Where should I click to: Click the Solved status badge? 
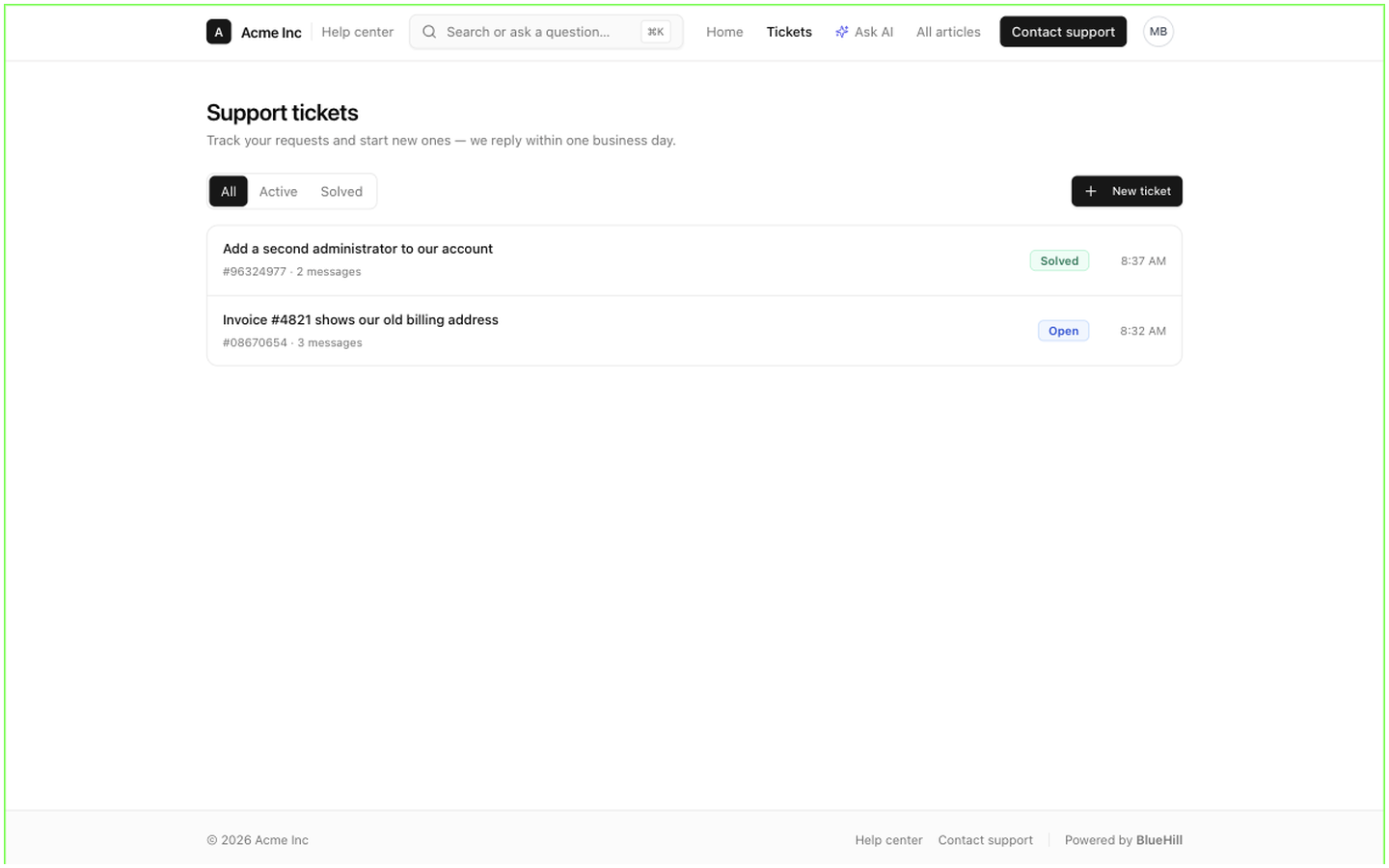[x=1059, y=260]
